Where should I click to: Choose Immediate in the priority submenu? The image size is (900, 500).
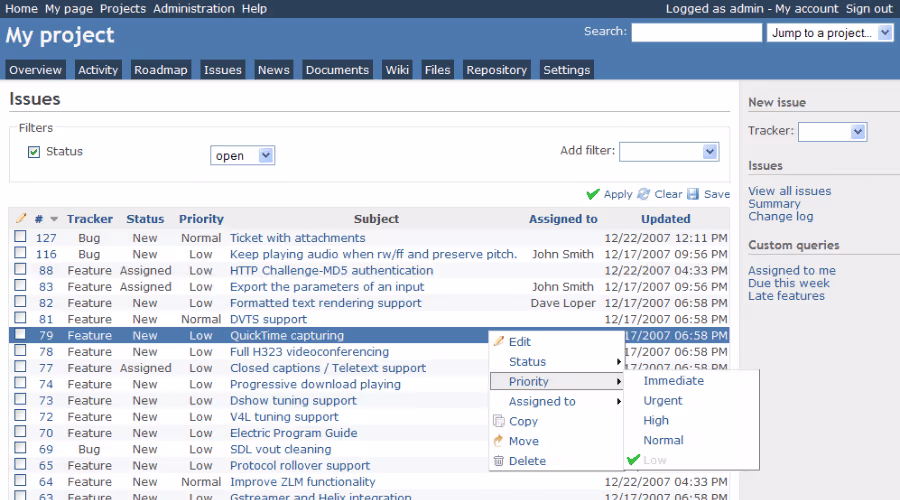click(x=673, y=381)
